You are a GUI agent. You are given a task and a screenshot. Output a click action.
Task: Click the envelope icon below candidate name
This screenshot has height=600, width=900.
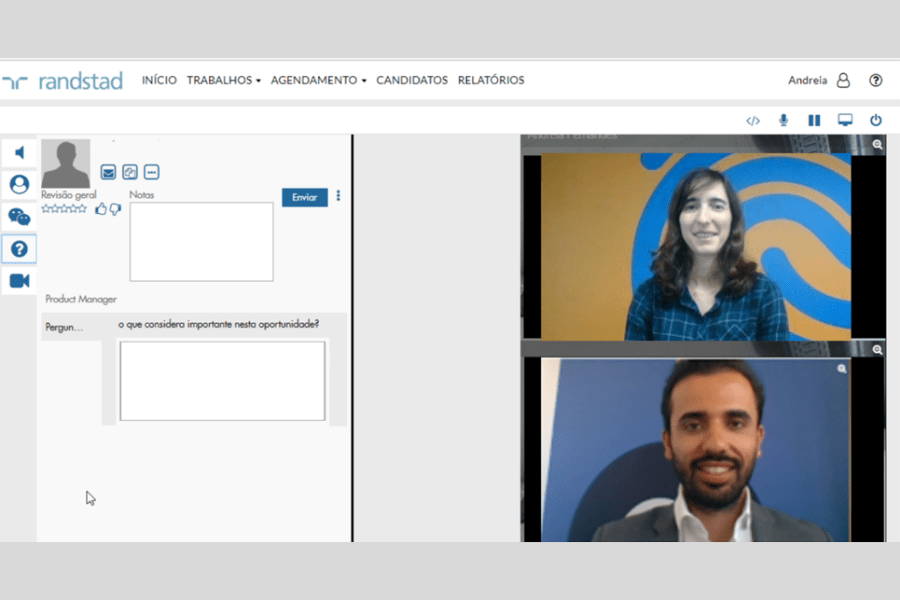(108, 172)
